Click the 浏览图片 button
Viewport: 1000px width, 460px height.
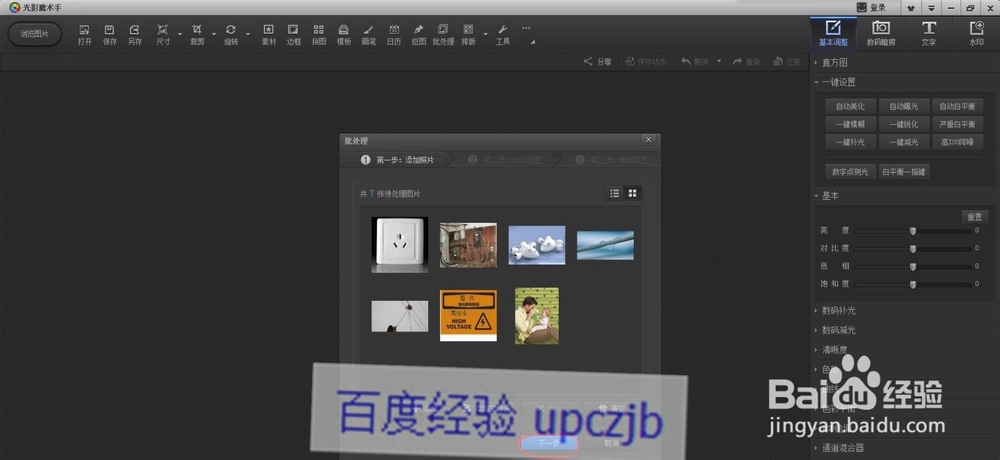[34, 34]
